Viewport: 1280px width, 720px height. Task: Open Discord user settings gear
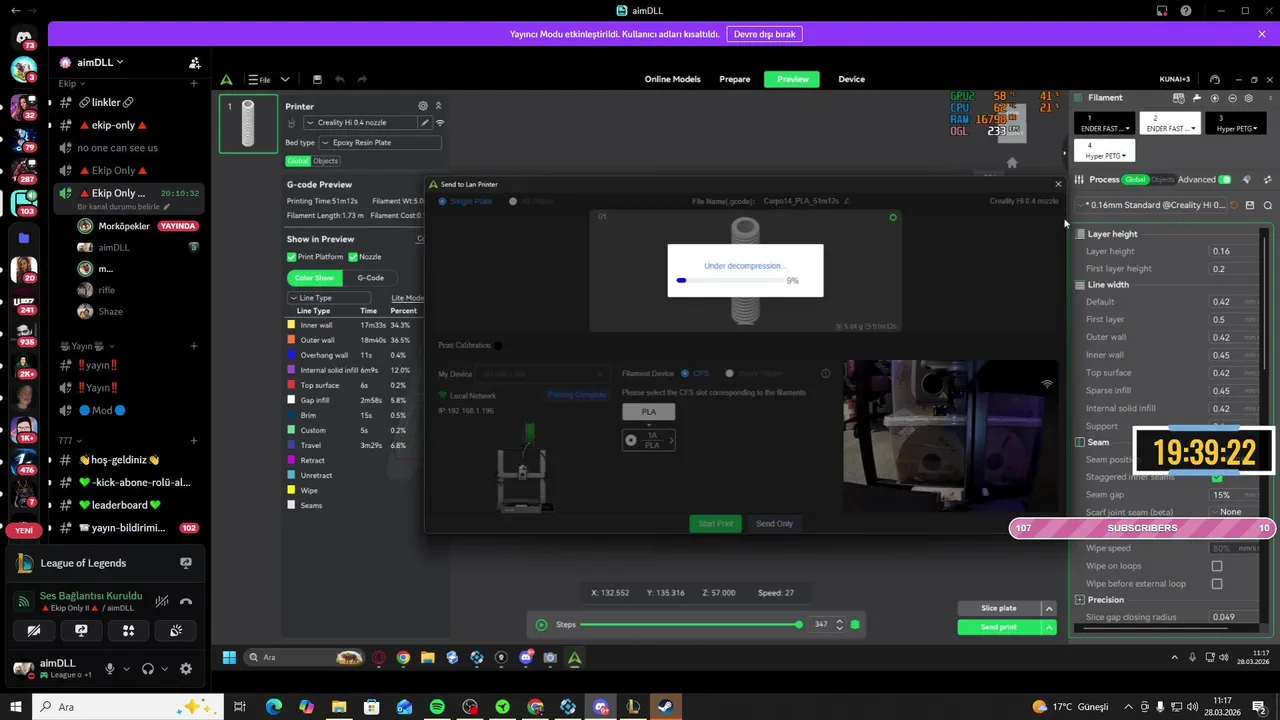(x=186, y=669)
